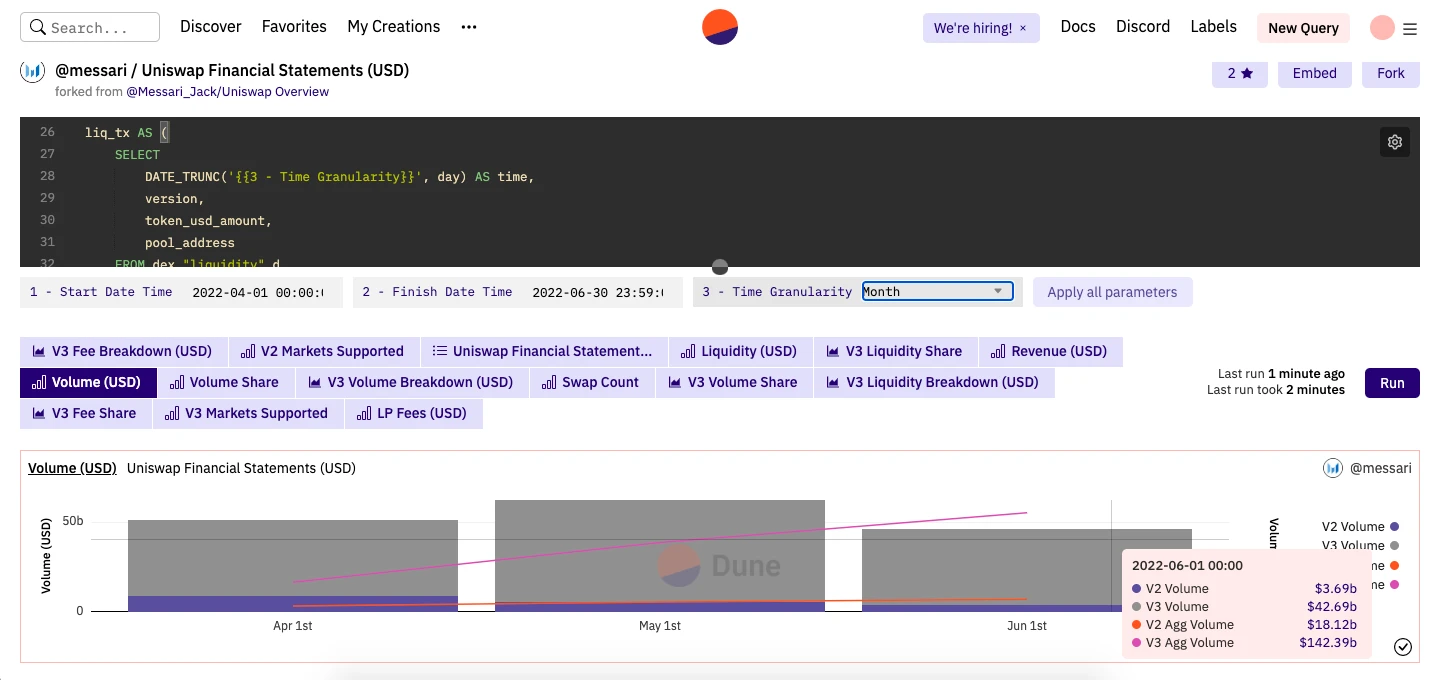Click the @messari author icon on chart
This screenshot has height=680, width=1436.
click(1332, 468)
